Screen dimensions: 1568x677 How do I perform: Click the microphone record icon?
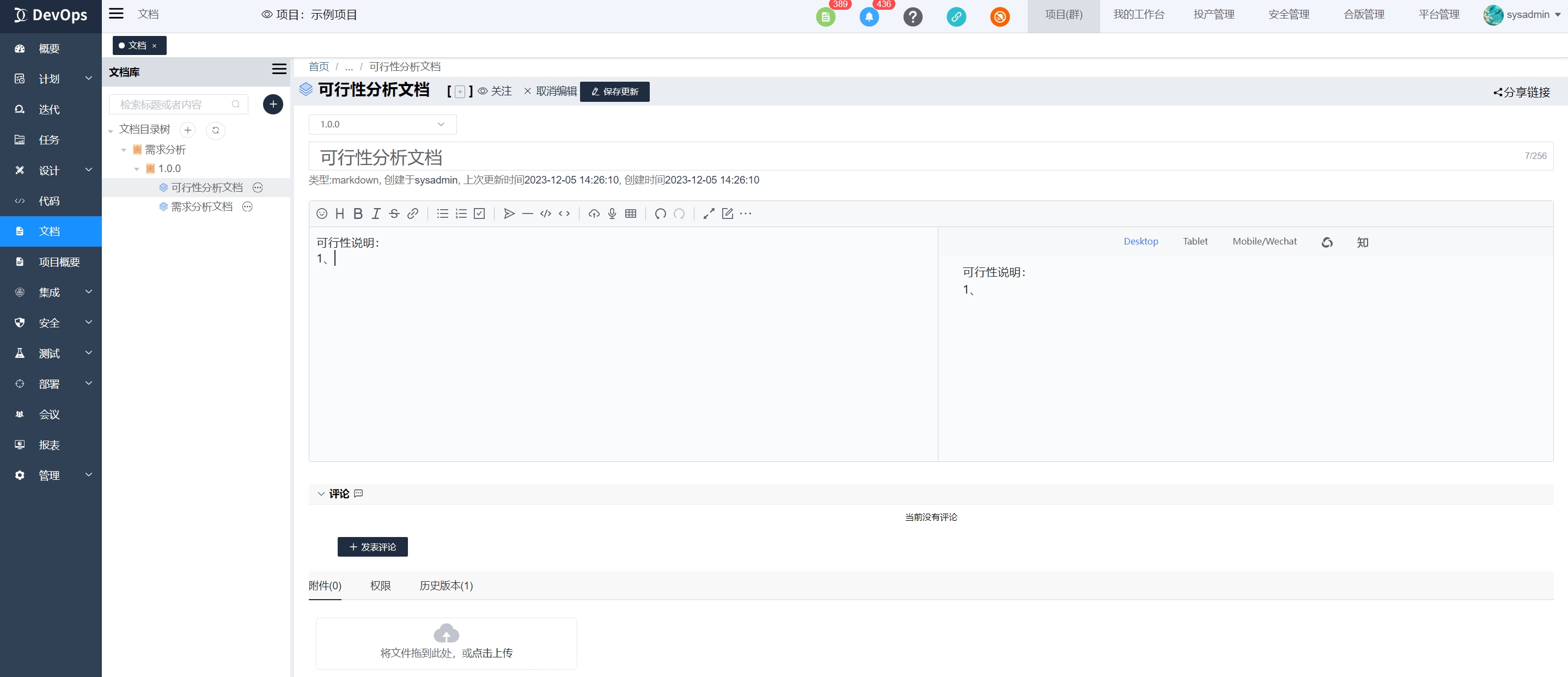coord(612,214)
